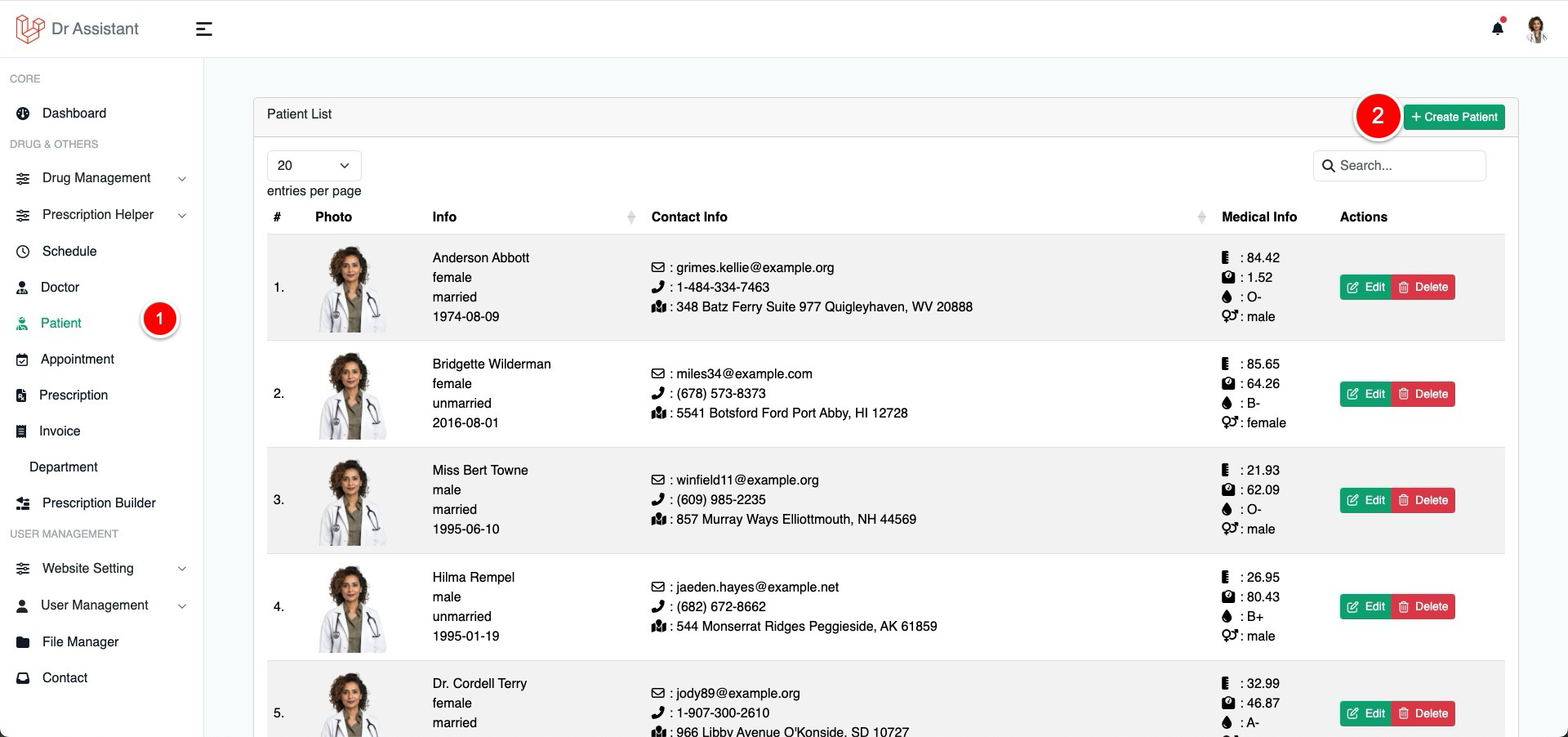
Task: Open the Department menu item
Action: click(64, 467)
